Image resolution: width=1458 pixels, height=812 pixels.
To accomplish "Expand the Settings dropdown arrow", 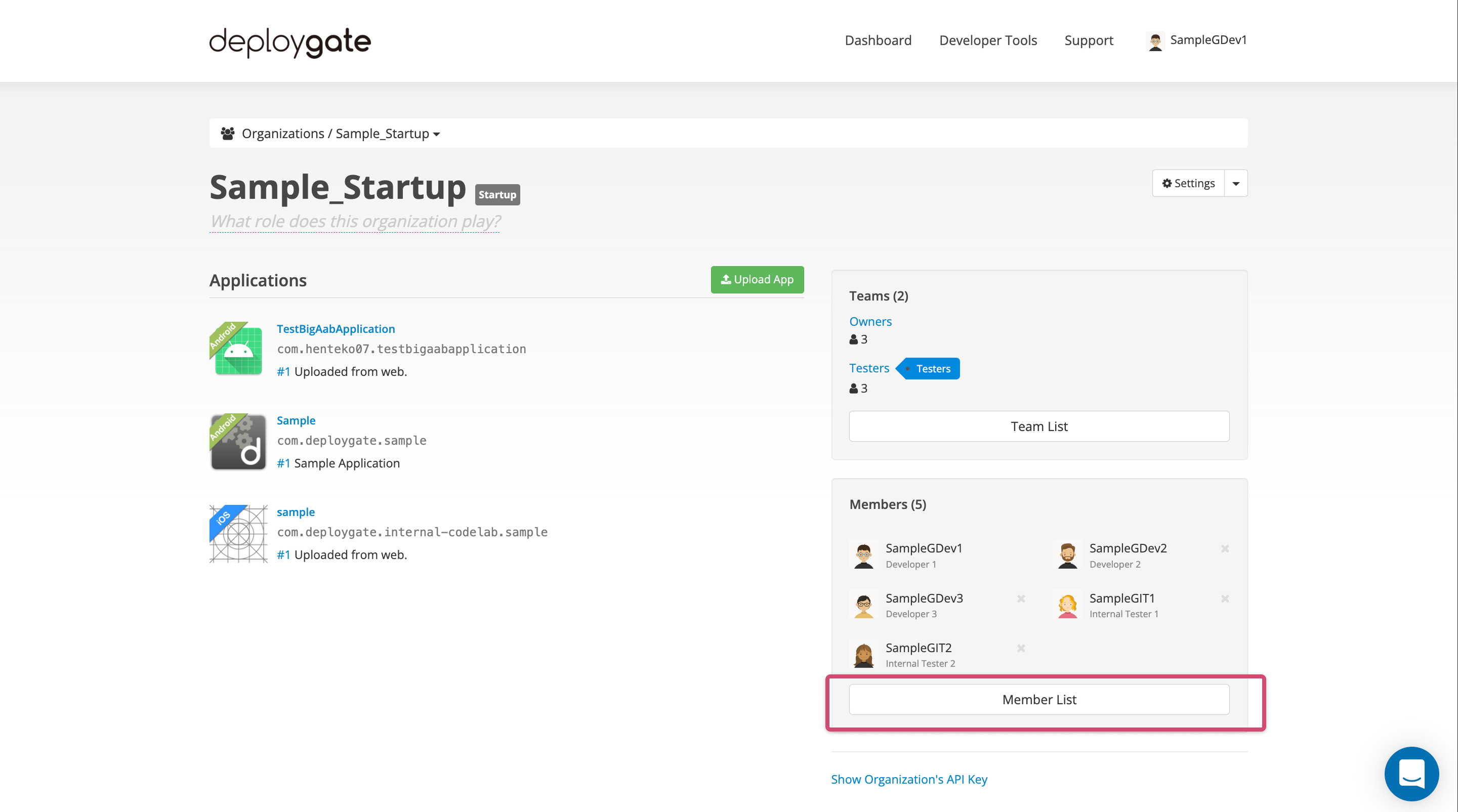I will (x=1236, y=183).
